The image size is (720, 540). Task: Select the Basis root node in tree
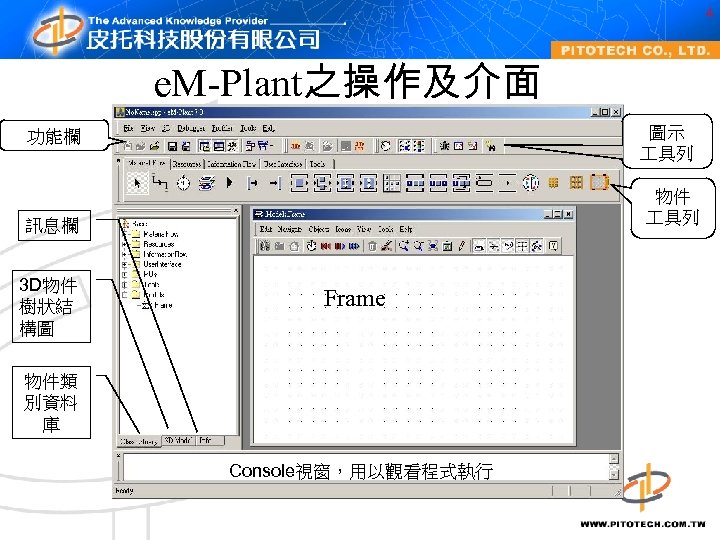[140, 224]
